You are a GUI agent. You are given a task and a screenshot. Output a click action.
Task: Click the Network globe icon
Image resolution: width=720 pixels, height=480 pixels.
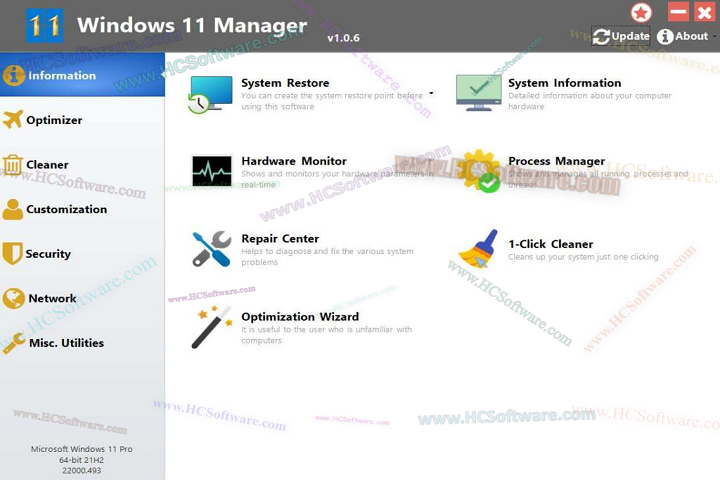[x=13, y=298]
